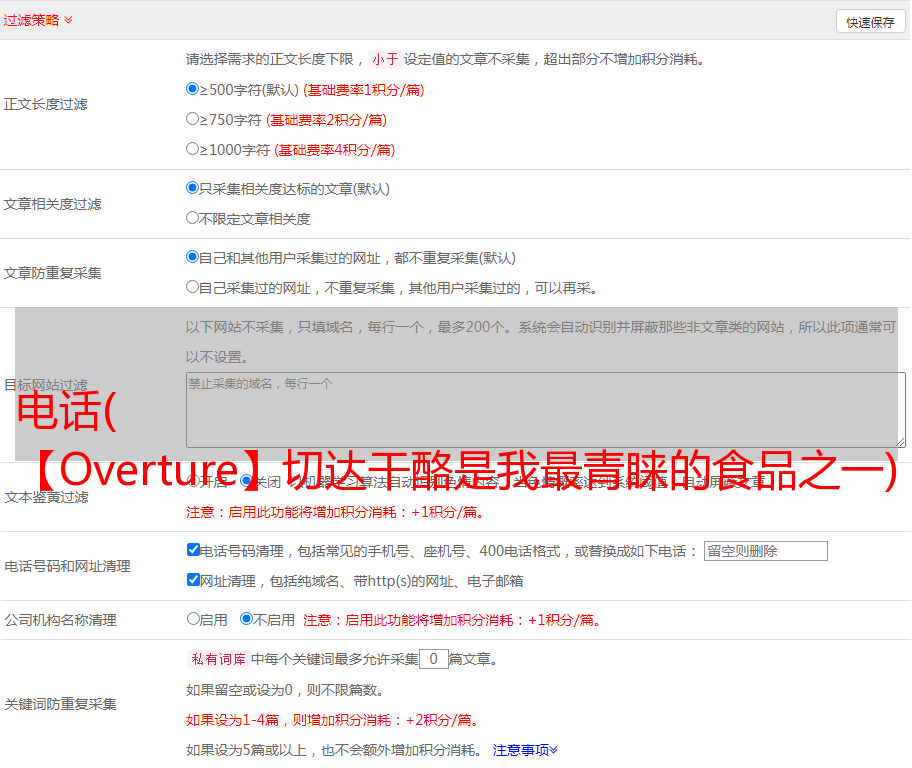Viewport: 912px width, 768px height.
Task: Choose 只采集相关度达标的文章 option
Action: click(192, 188)
